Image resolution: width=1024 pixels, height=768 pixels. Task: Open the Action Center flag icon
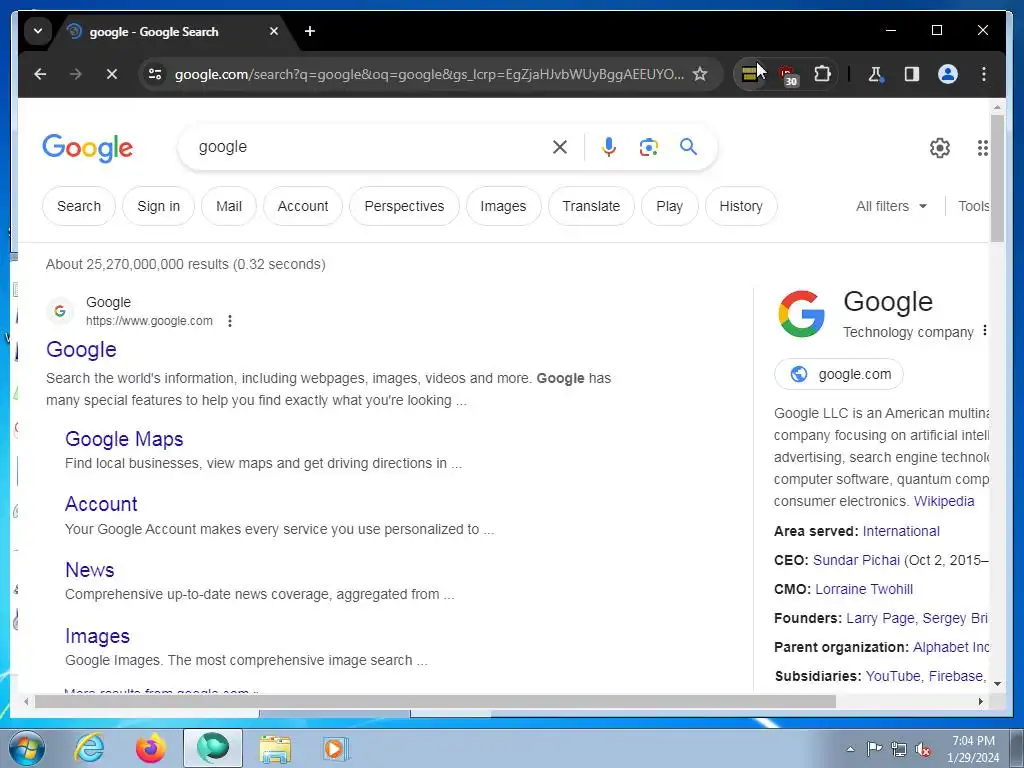[874, 749]
